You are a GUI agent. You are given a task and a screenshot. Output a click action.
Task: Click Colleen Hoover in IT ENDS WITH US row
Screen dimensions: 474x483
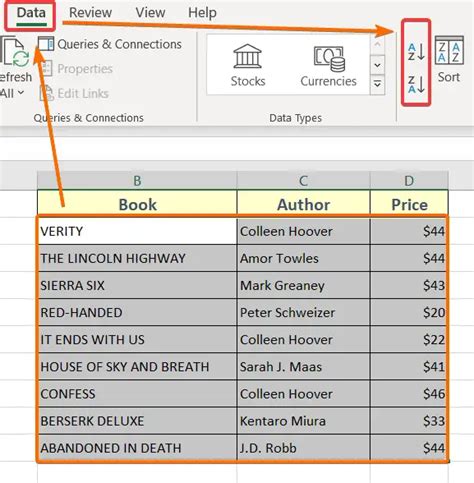303,340
